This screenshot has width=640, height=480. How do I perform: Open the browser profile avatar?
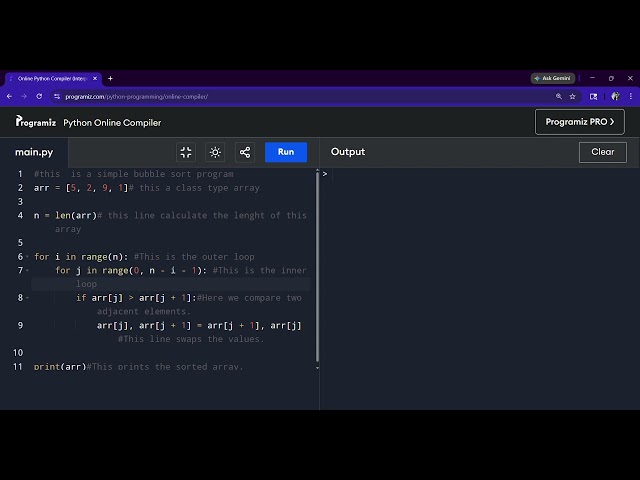tap(615, 96)
